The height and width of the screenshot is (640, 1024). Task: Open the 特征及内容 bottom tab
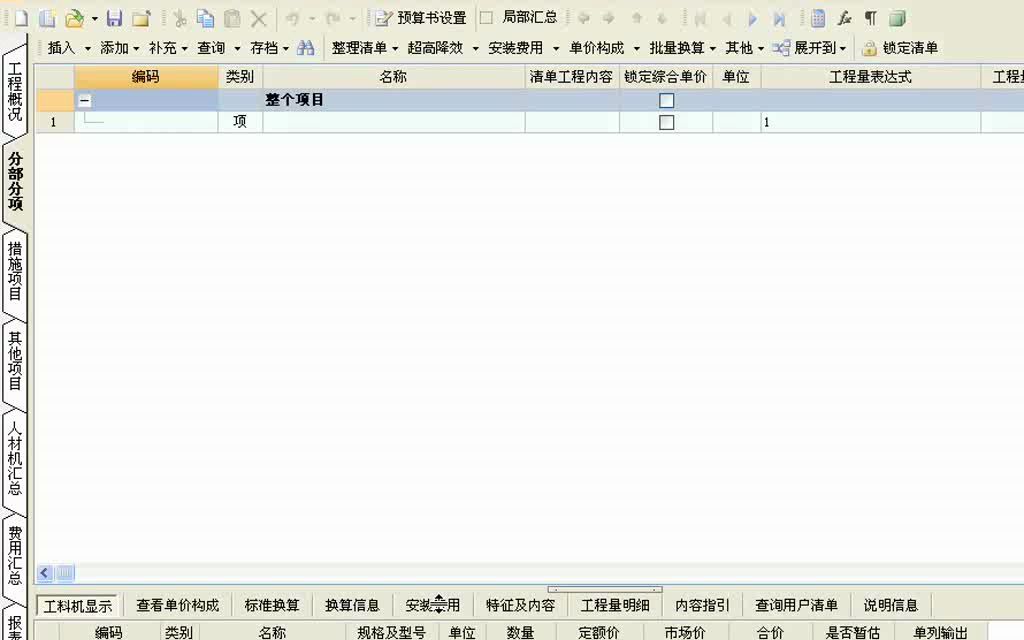pyautogui.click(x=519, y=604)
